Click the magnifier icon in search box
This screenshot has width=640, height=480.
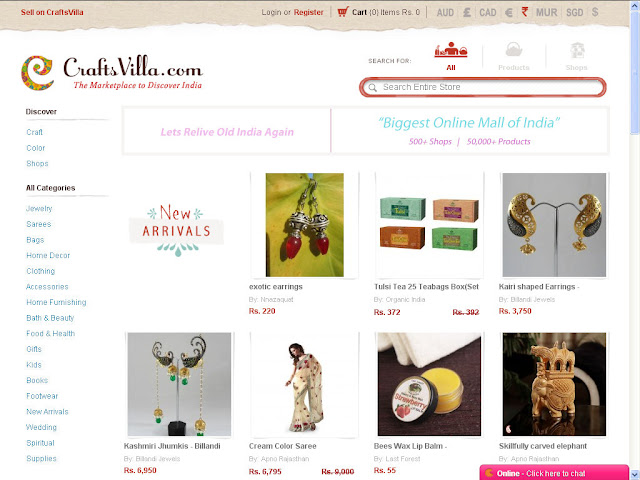(x=372, y=87)
